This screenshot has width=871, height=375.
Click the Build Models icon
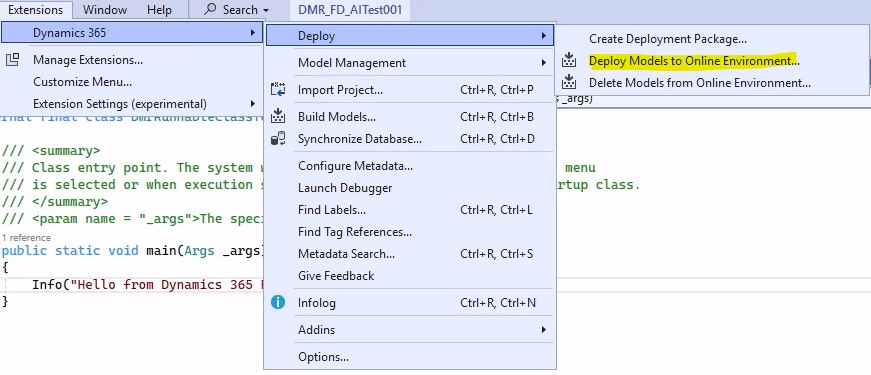(278, 117)
